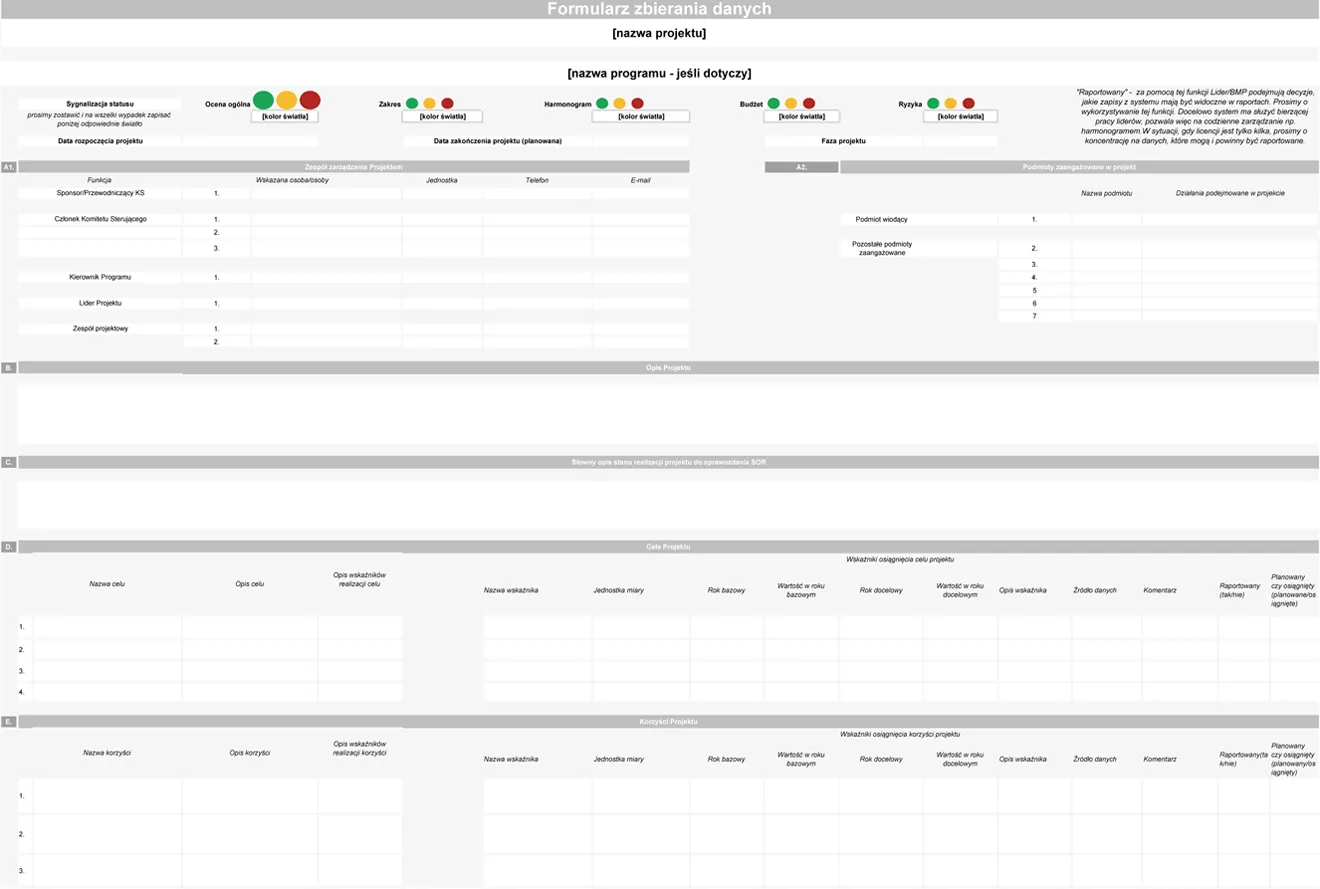Select the yellow circle beside Zakres
Screen dimensions: 1320x889
pyautogui.click(x=429, y=103)
